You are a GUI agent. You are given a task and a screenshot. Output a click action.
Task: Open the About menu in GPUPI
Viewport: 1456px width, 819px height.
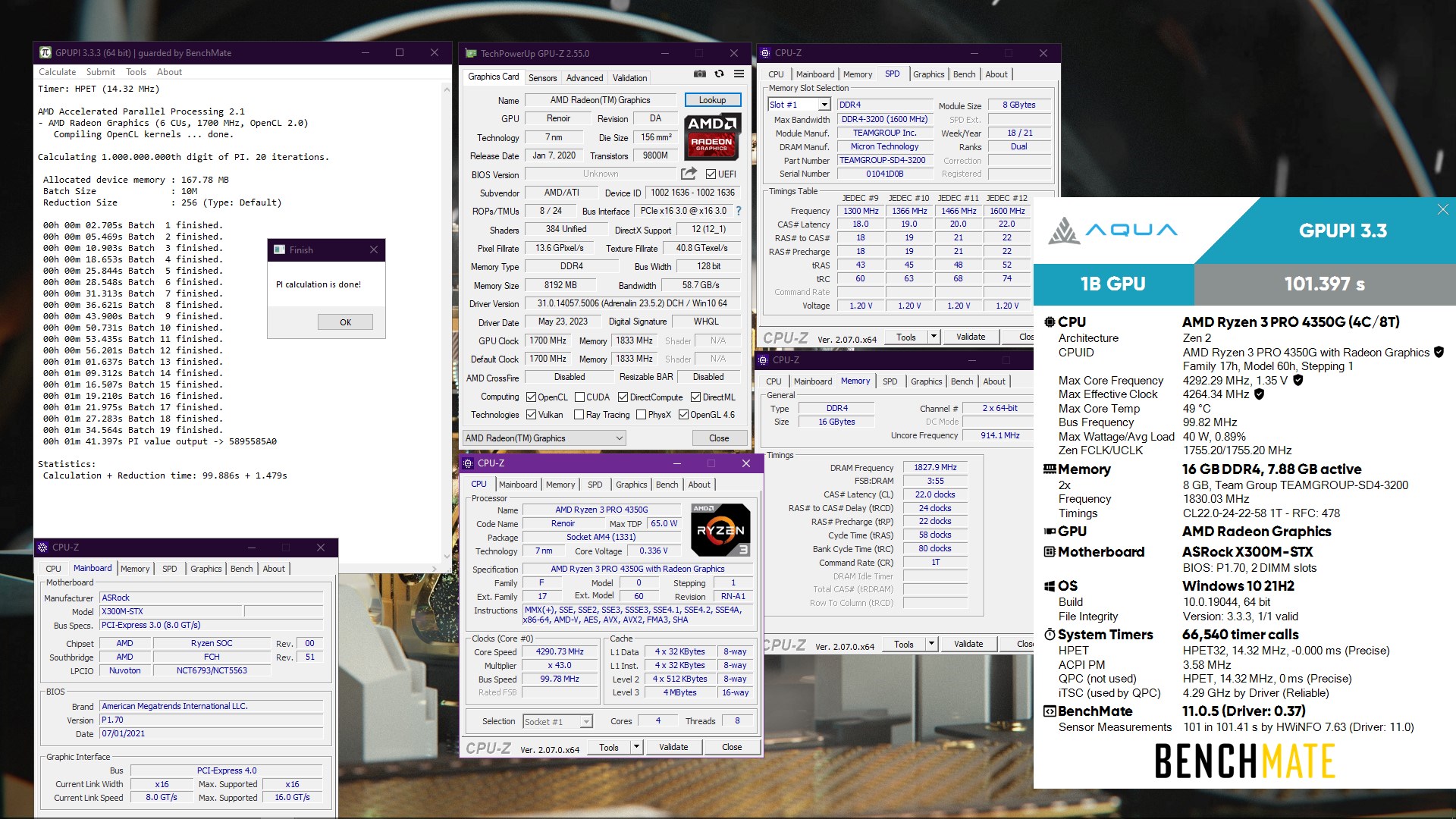[x=169, y=72]
